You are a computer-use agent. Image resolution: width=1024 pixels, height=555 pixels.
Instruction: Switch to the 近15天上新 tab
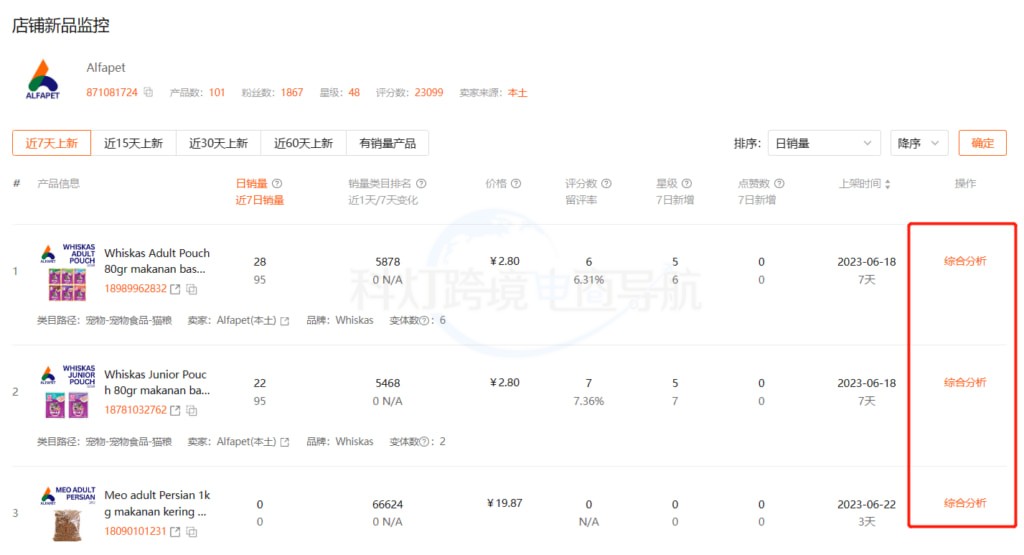(133, 143)
